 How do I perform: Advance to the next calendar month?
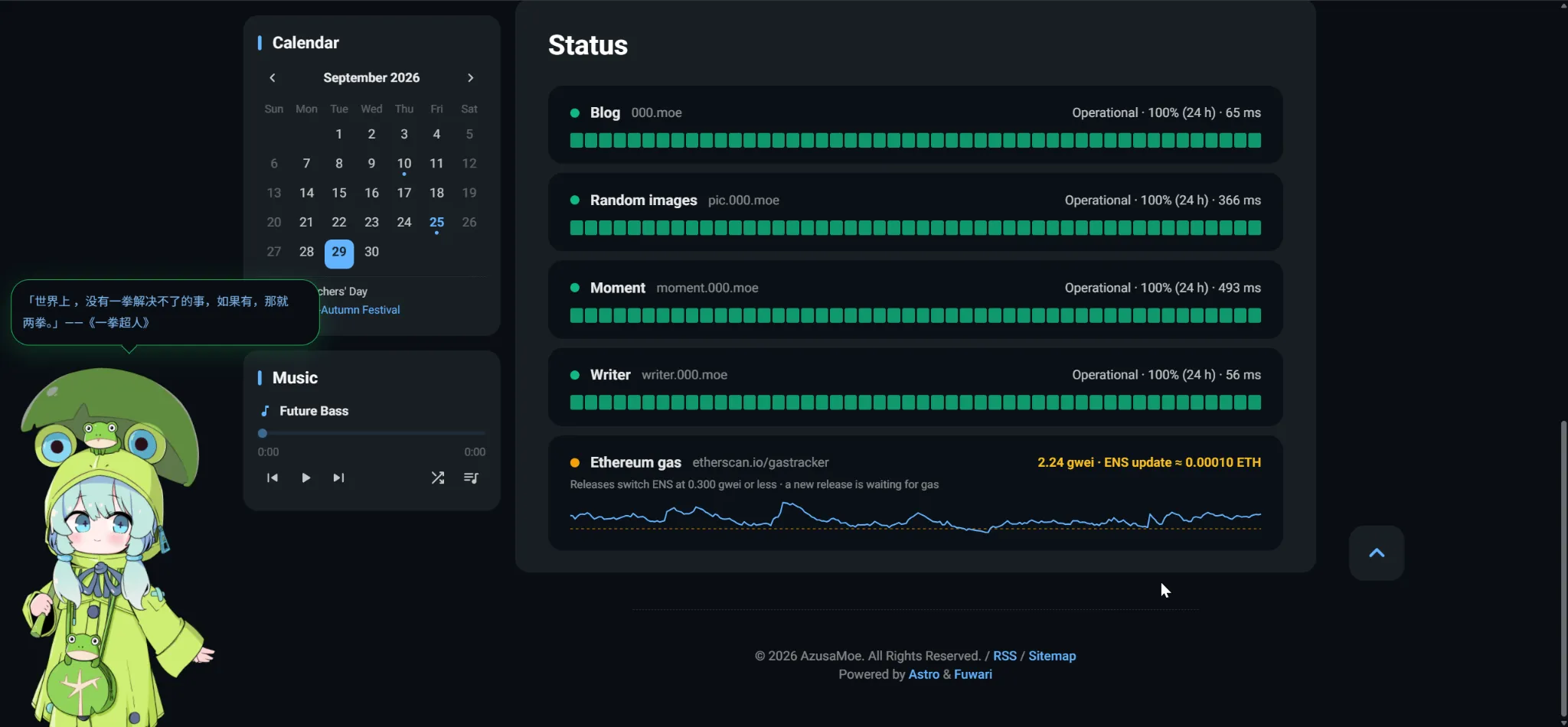click(x=470, y=78)
